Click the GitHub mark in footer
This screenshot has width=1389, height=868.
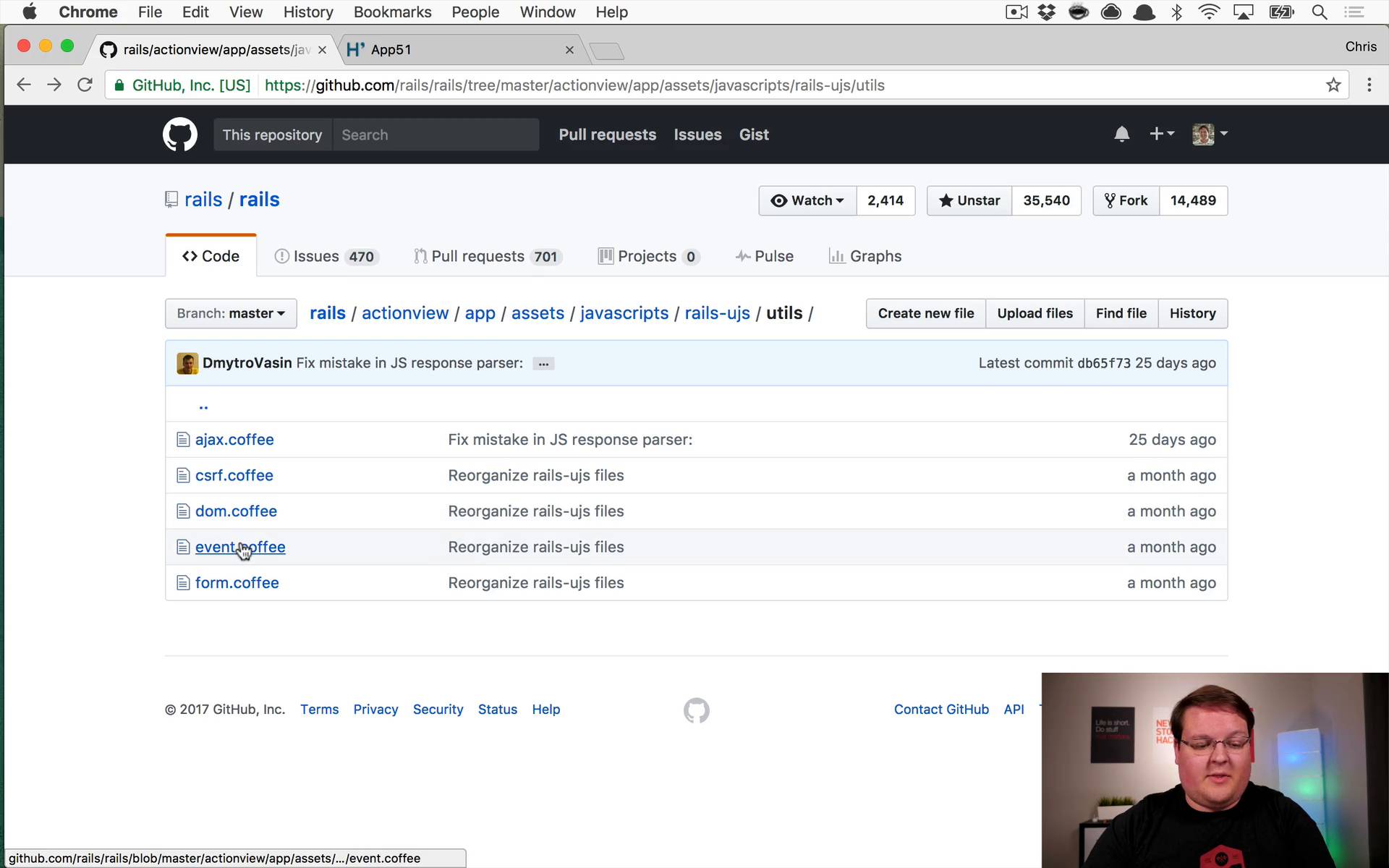(697, 710)
